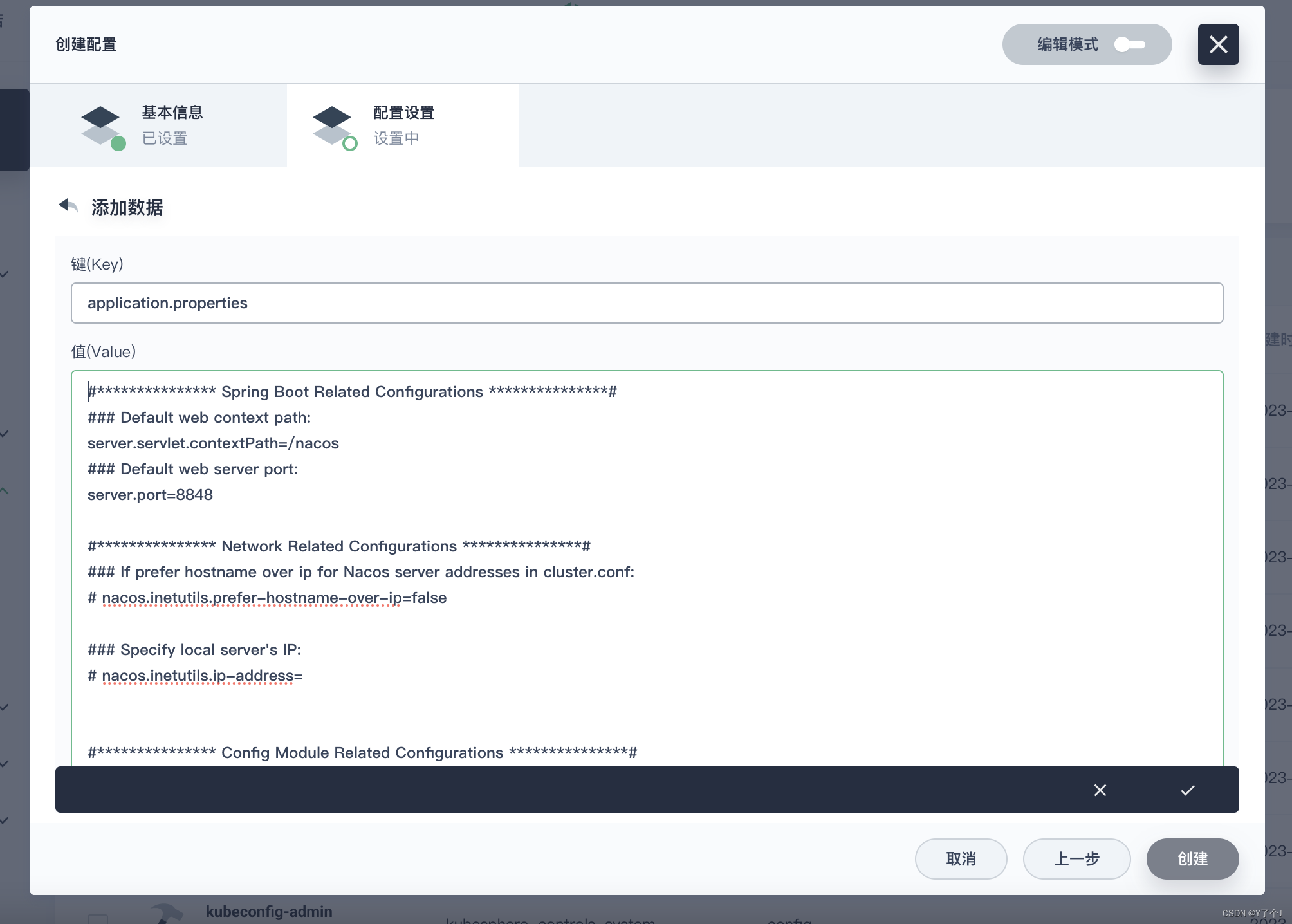Click the server.port=8848 line
1292x924 pixels.
tap(150, 495)
